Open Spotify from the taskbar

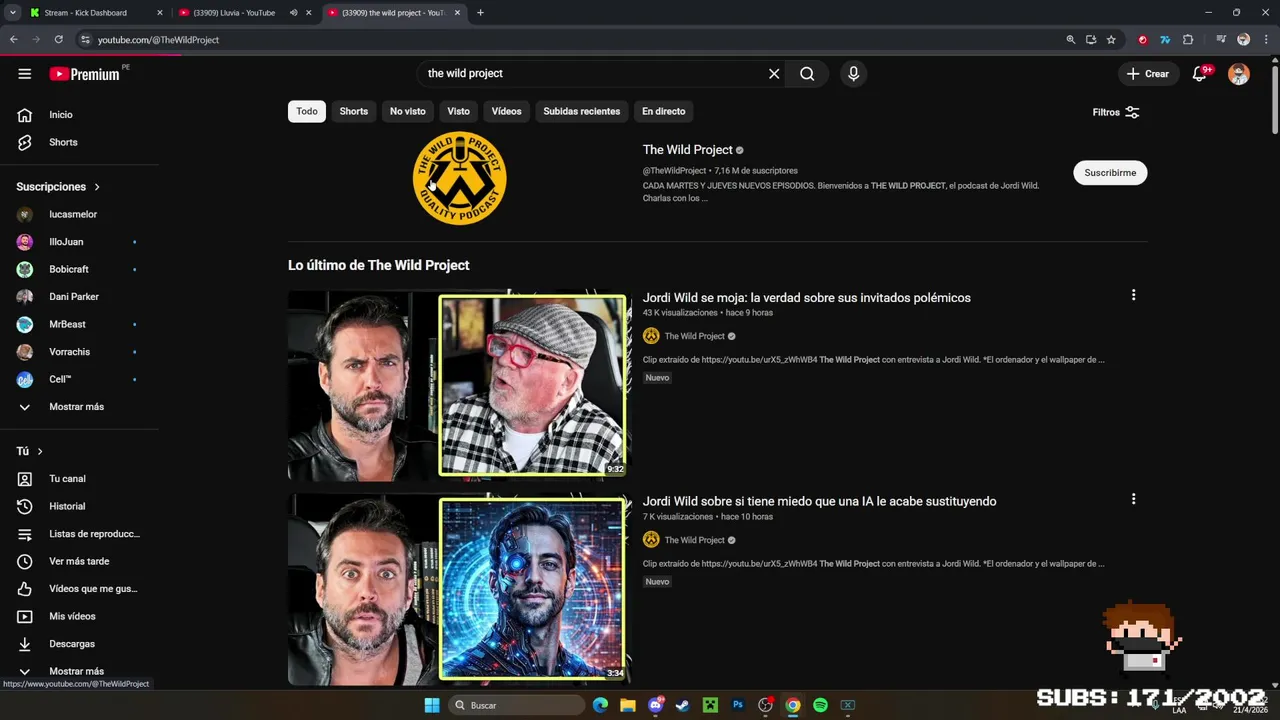coord(820,705)
